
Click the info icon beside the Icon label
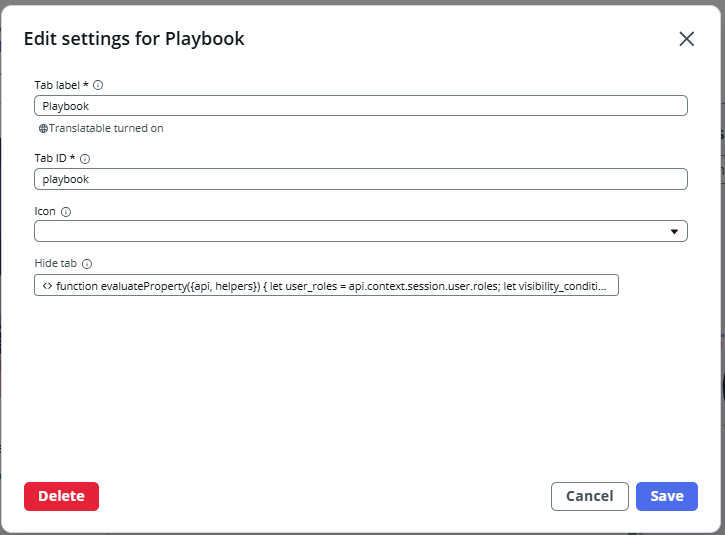coord(66,212)
